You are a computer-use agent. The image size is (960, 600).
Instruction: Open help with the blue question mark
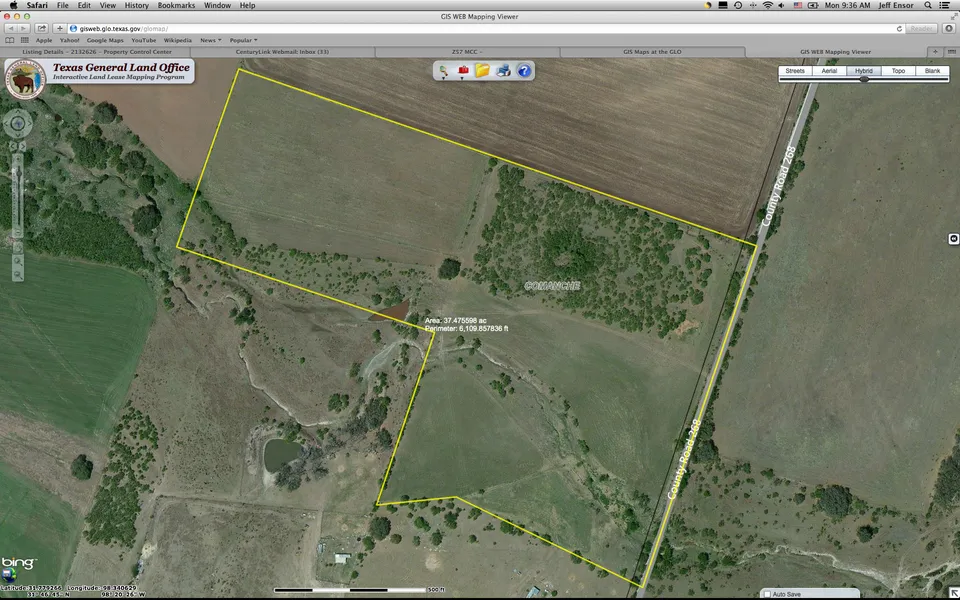coord(524,70)
